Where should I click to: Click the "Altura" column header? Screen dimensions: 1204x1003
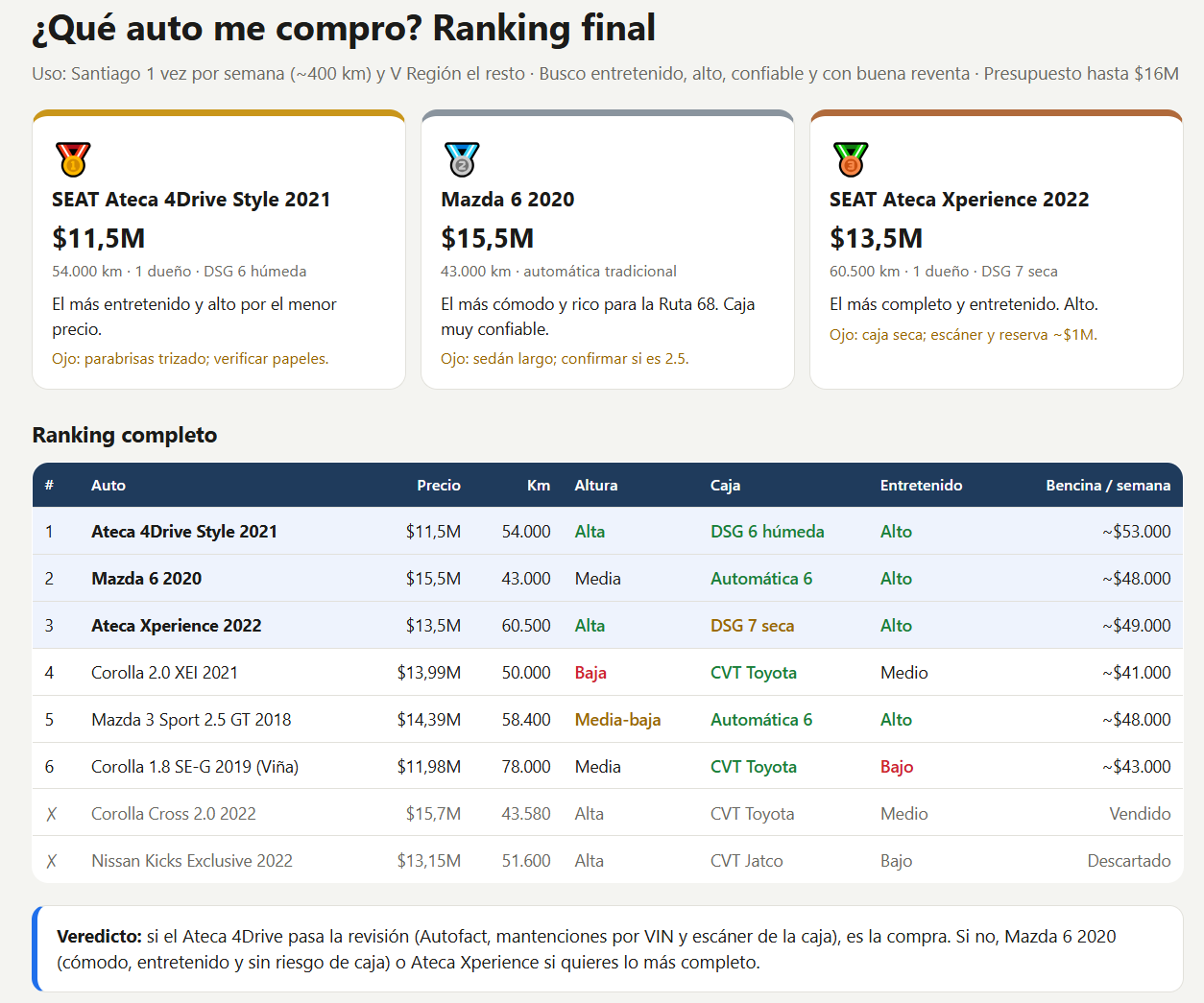pyautogui.click(x=596, y=486)
